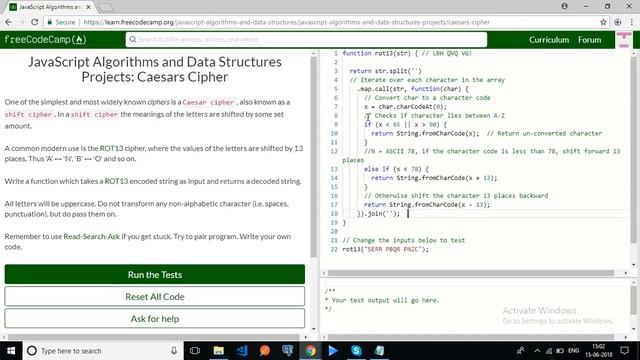
Task: Click the code line rot13("SERR PBQR PNZC")
Action: click(x=386, y=249)
